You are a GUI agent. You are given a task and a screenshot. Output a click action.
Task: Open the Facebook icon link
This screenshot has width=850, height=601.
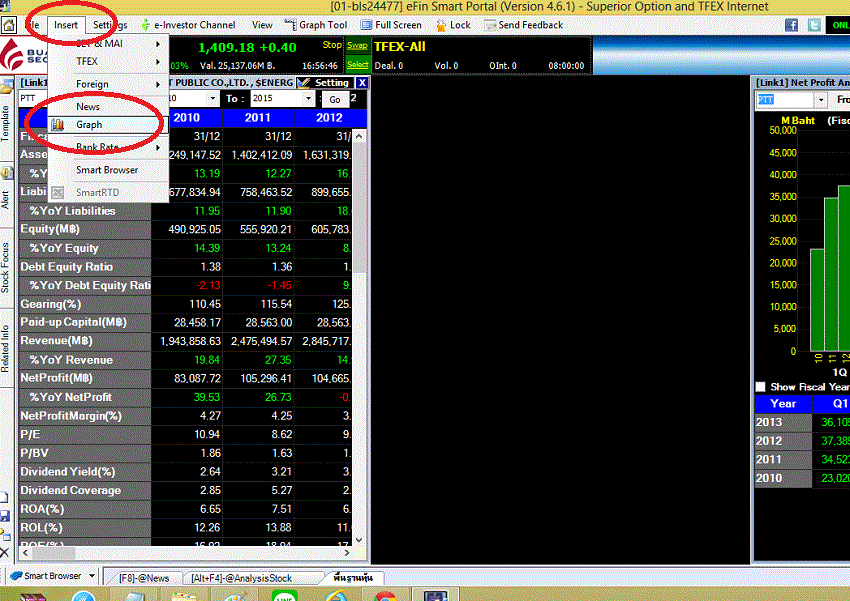pos(791,25)
